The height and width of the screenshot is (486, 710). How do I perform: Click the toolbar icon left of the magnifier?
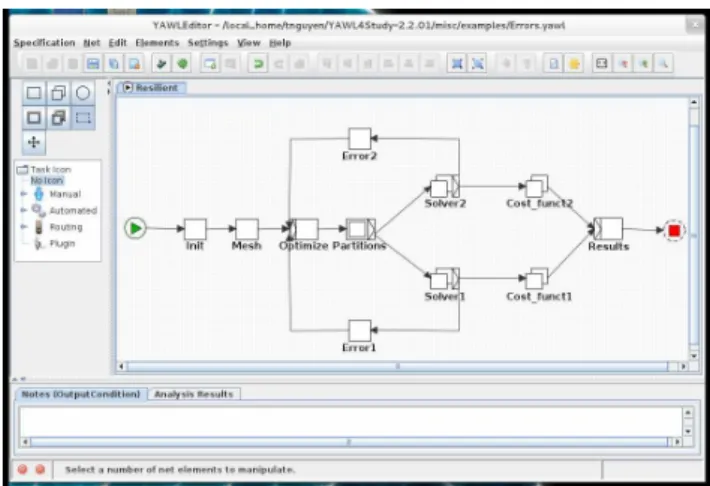pos(643,63)
